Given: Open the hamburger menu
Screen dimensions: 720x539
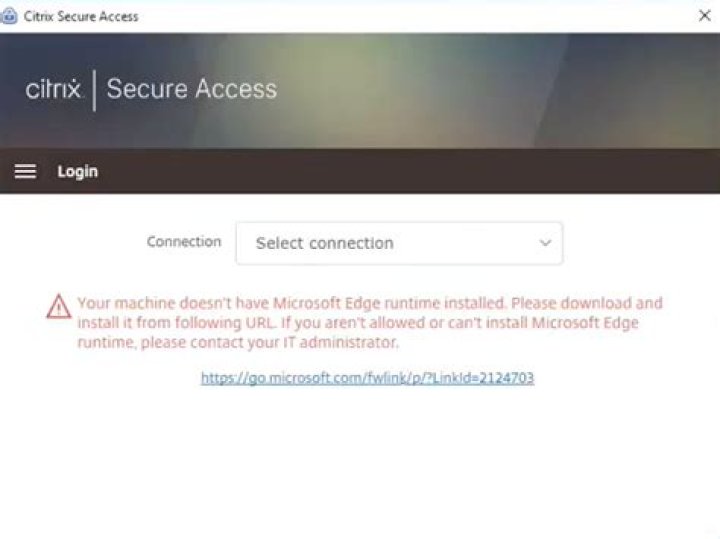Looking at the screenshot, I should [x=25, y=171].
